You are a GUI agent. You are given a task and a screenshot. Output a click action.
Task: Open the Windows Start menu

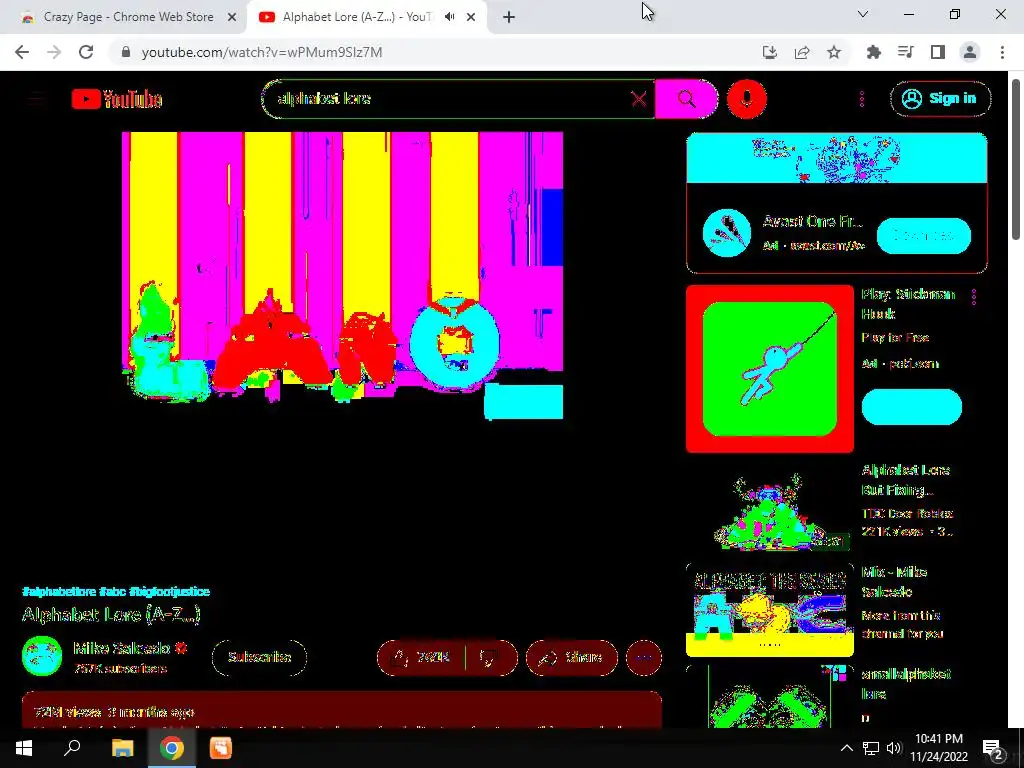point(24,748)
